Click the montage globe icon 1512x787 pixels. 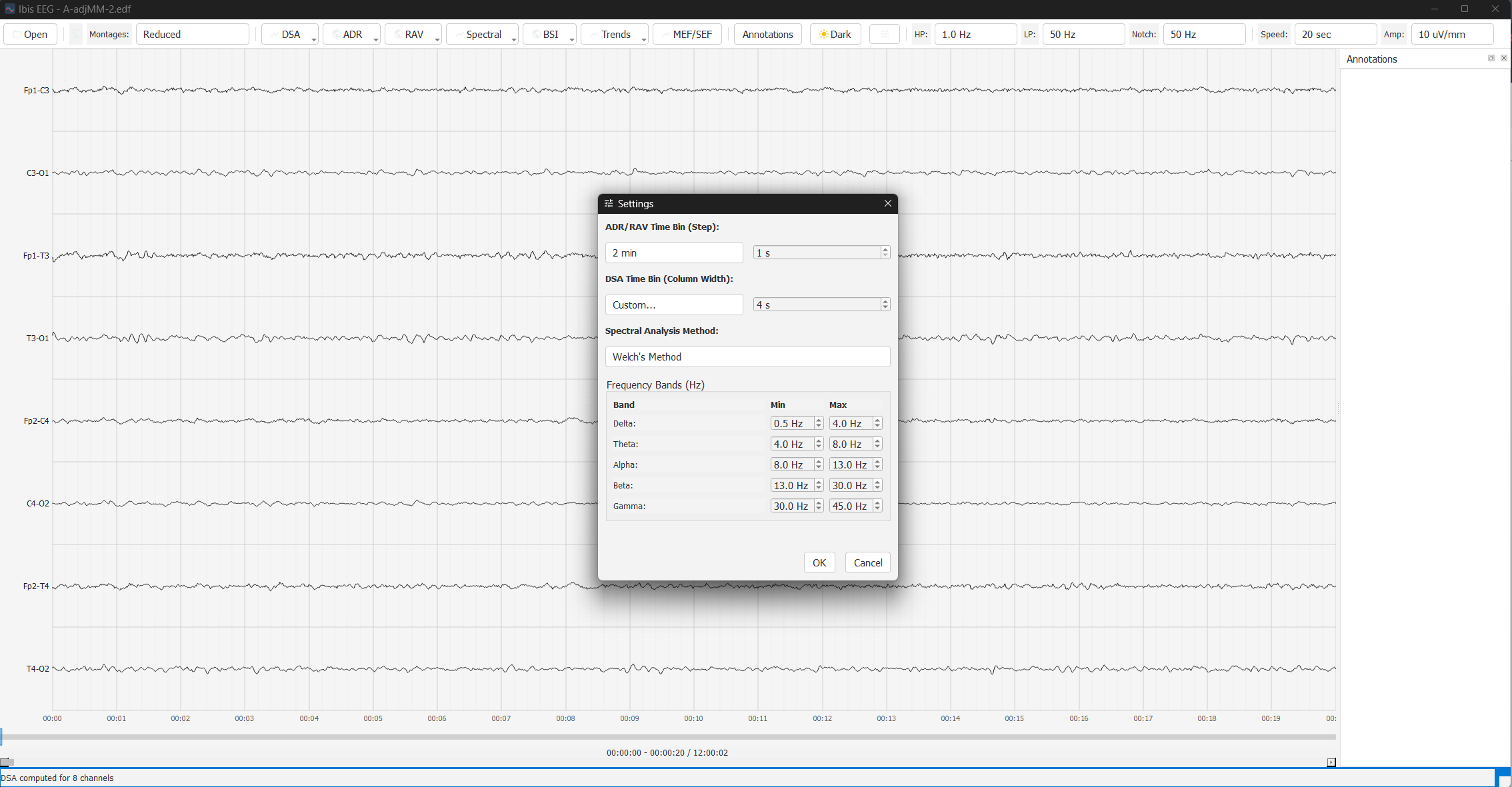click(76, 35)
